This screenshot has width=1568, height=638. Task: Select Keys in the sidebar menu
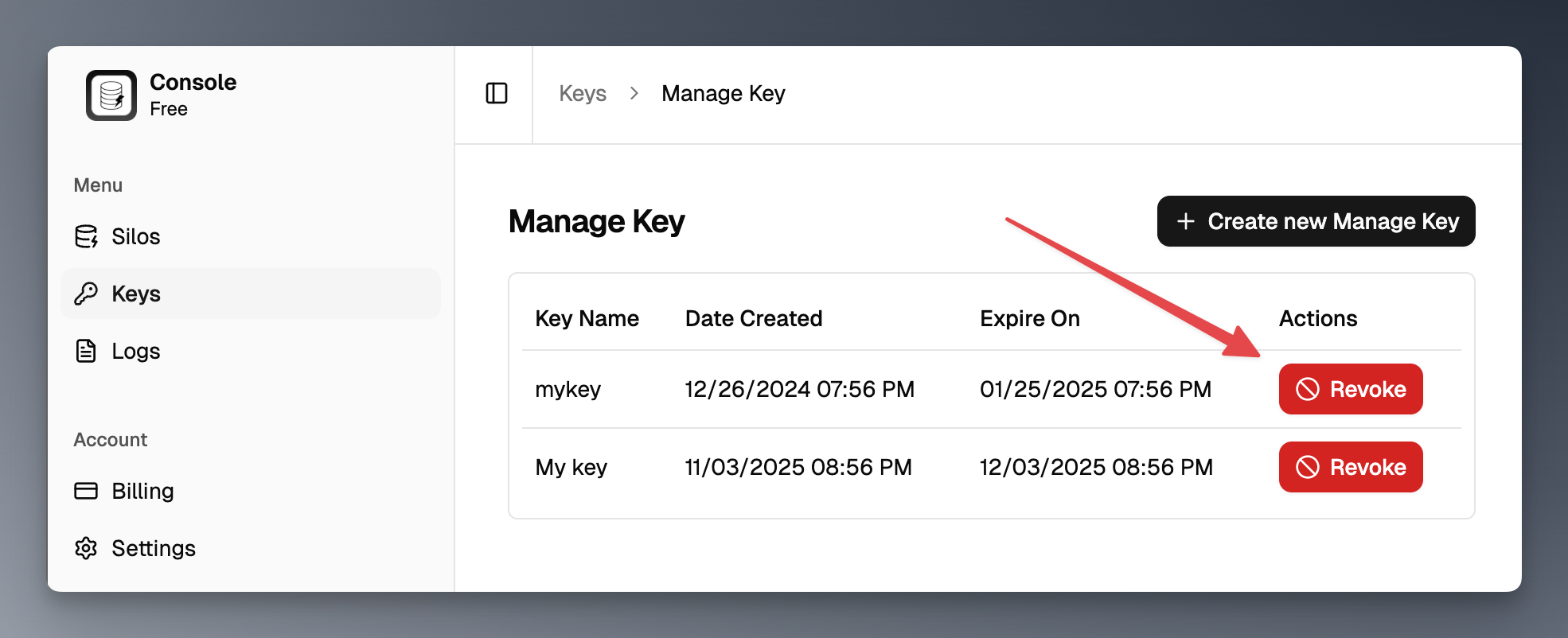click(250, 294)
